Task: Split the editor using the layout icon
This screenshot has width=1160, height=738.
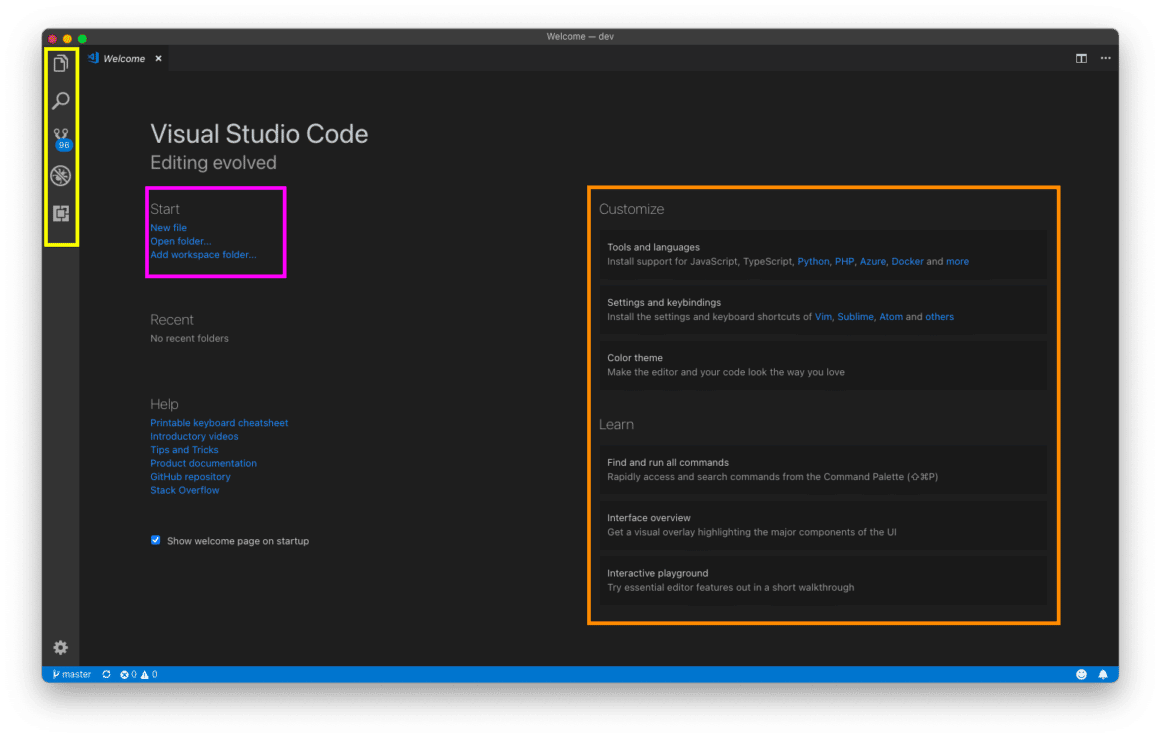Action: (1081, 58)
